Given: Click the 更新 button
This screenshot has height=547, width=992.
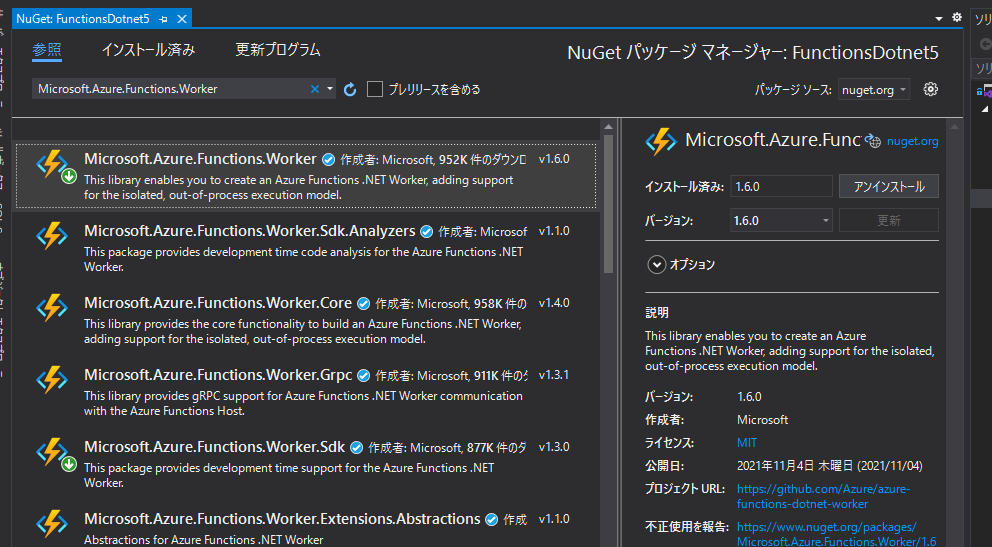Looking at the screenshot, I should [889, 221].
